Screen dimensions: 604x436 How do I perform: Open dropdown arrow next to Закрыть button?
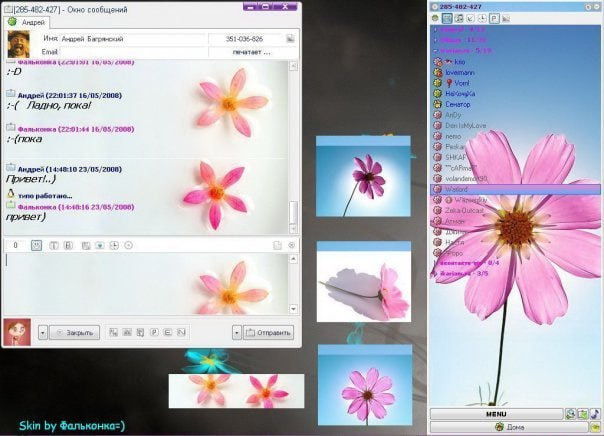tap(43, 332)
